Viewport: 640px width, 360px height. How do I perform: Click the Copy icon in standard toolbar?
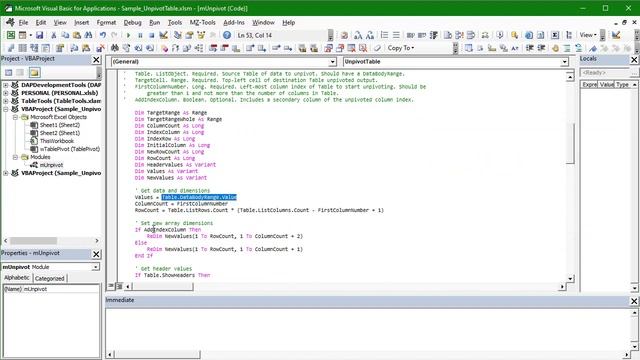pyautogui.click(x=65, y=35)
